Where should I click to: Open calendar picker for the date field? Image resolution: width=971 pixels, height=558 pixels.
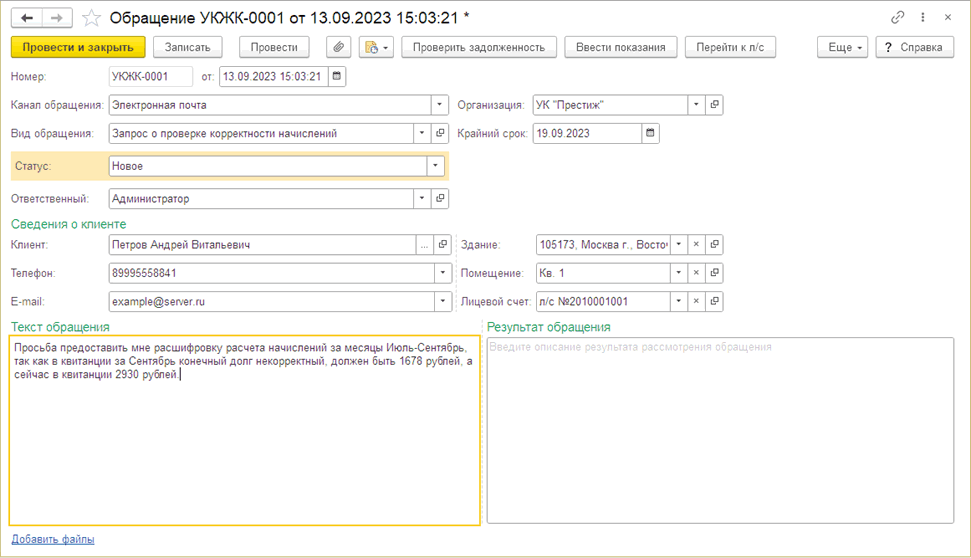[x=337, y=76]
